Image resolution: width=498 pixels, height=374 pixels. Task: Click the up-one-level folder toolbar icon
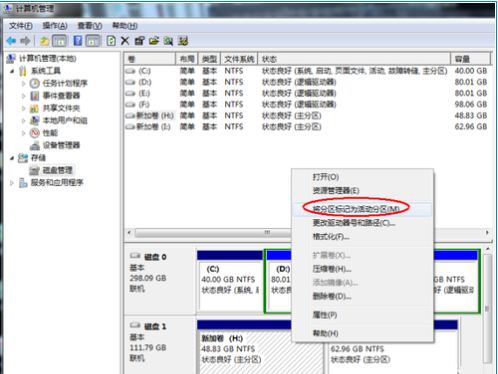point(45,41)
